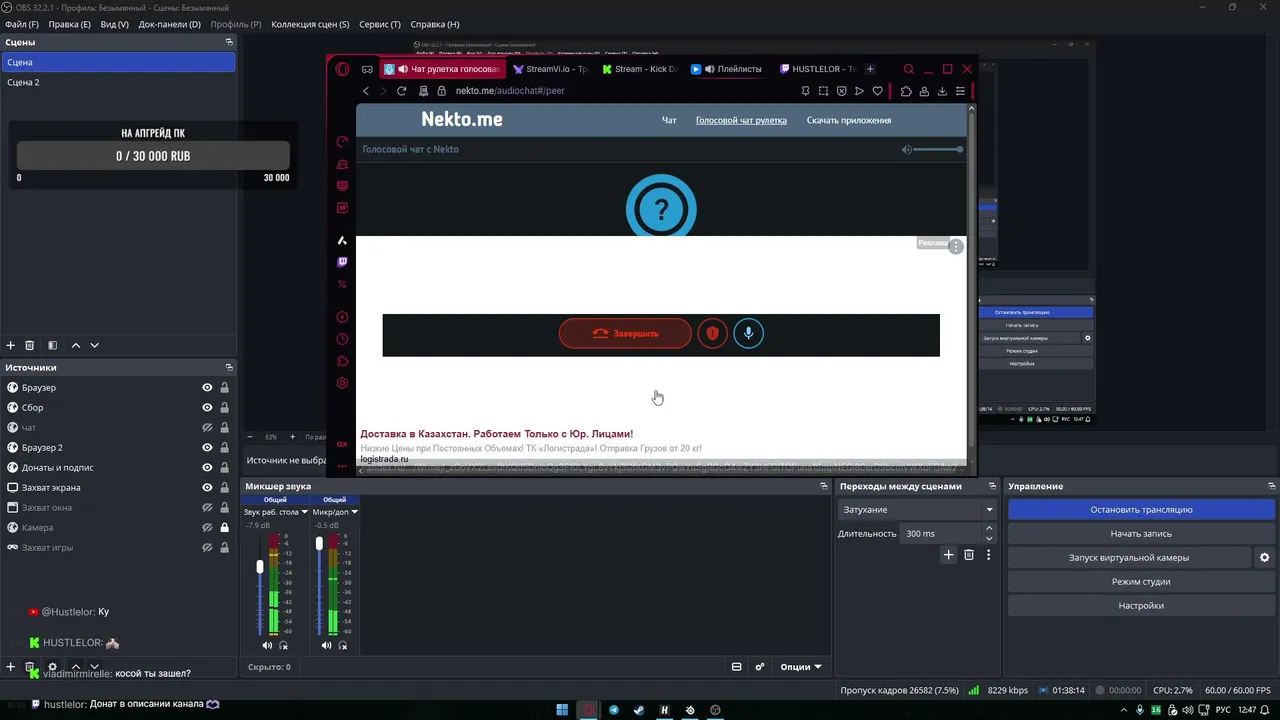Increase transition duration with the up arrow

pyautogui.click(x=989, y=528)
